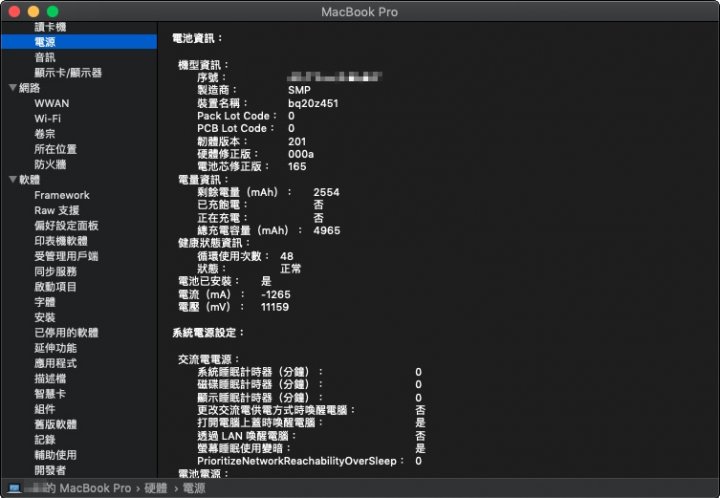Screen dimensions: 720x498
Task: Click cycle count value 48
Action: (287, 256)
